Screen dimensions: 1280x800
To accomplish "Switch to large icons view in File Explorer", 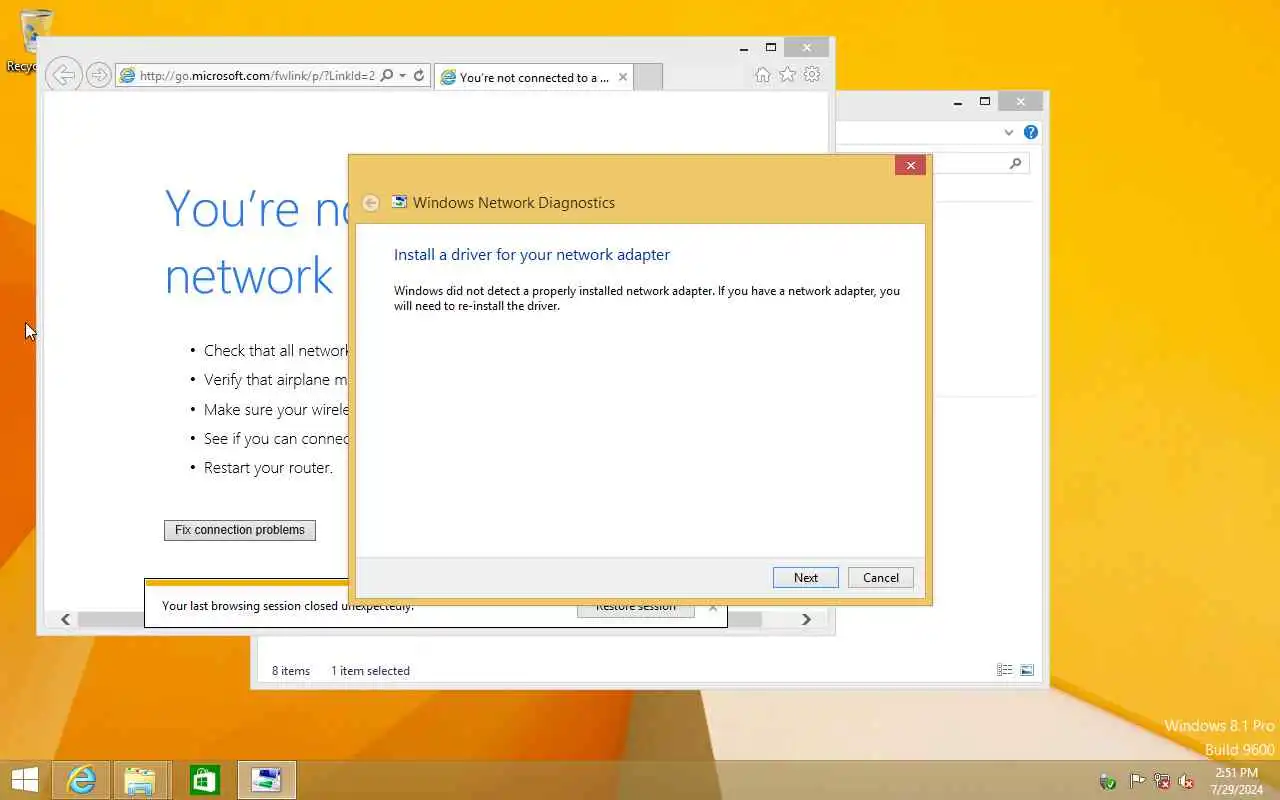I will click(x=1026, y=670).
